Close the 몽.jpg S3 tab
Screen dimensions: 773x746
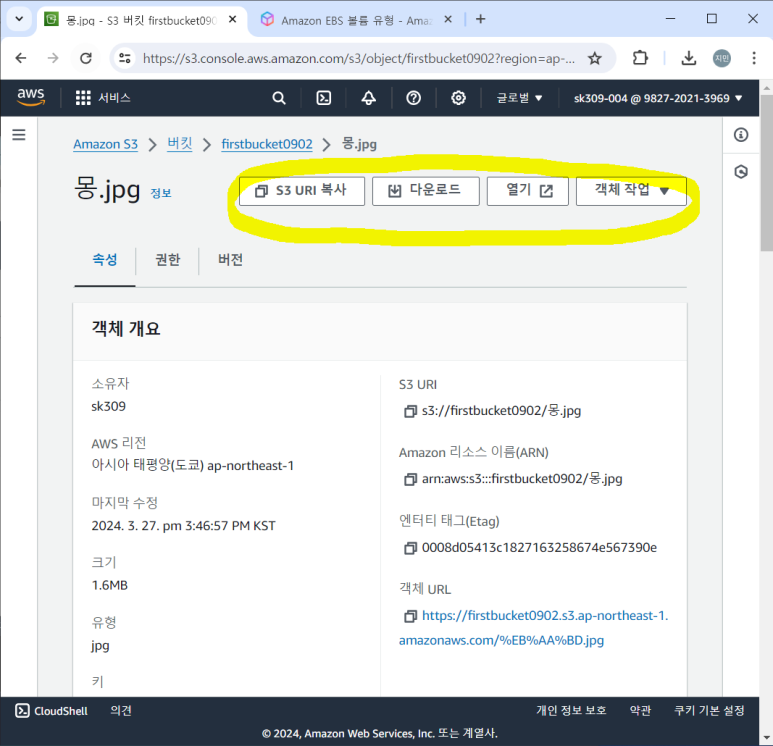233,20
